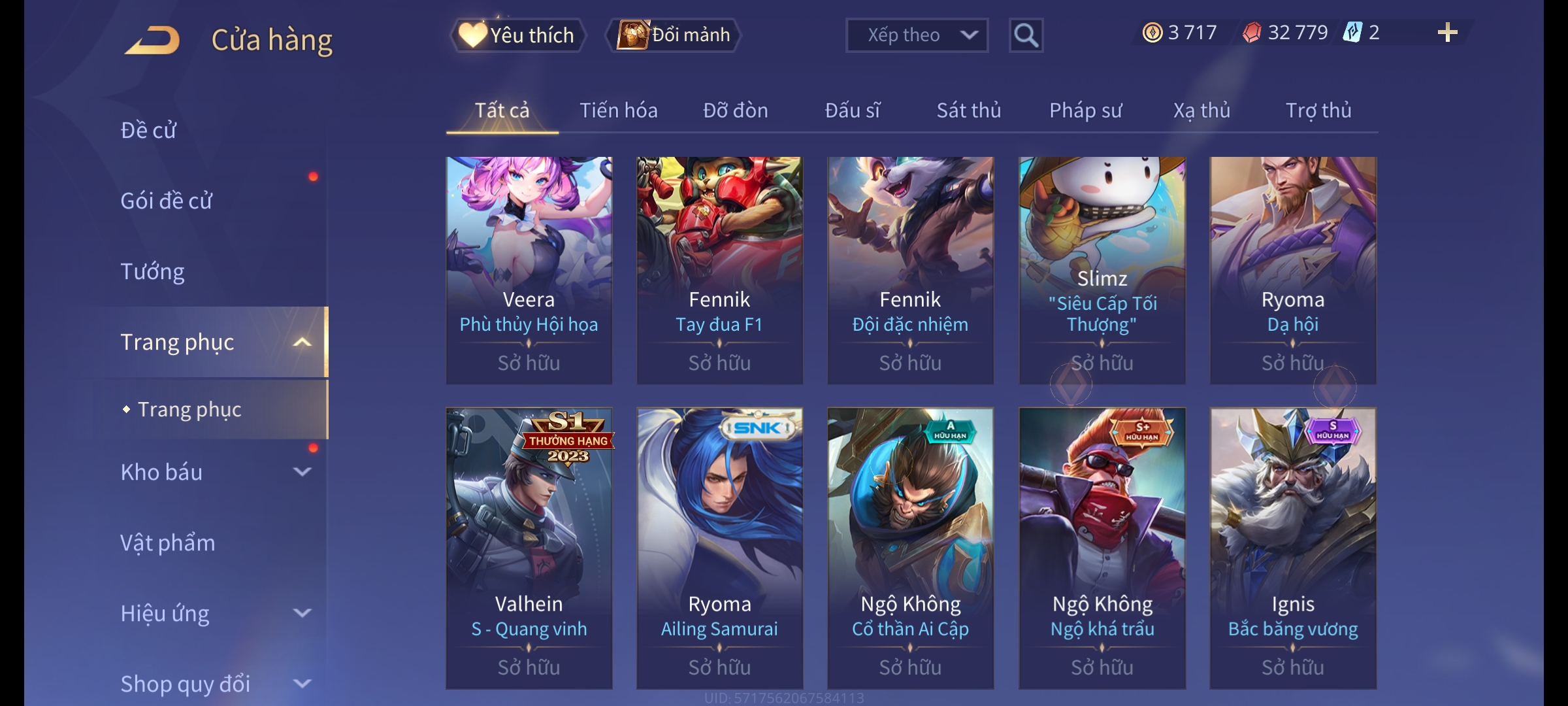Switch to the Tiến hóa tab
Viewport: 1568px width, 706px height.
(618, 110)
